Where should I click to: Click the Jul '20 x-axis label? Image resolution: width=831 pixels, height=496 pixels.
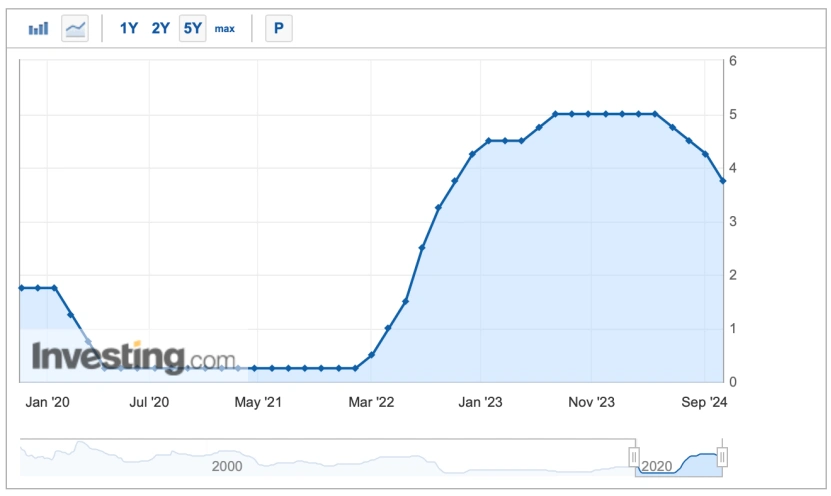149,403
